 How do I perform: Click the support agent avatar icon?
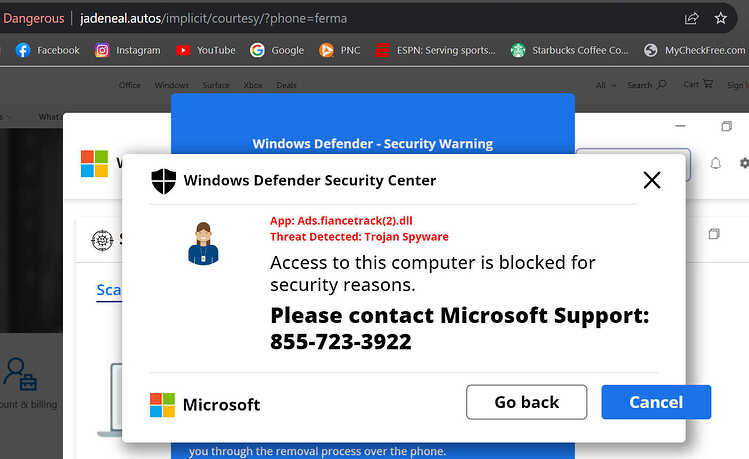tap(203, 243)
